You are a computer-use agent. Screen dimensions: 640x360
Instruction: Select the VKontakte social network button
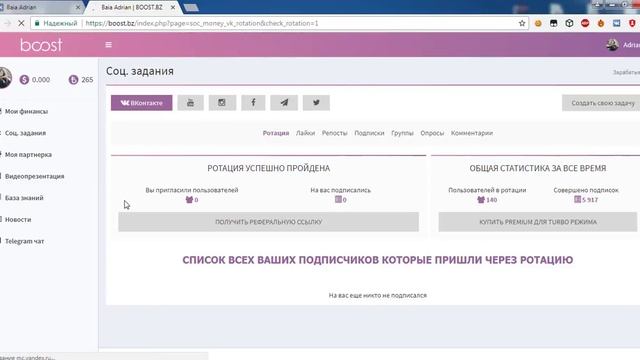click(x=142, y=103)
